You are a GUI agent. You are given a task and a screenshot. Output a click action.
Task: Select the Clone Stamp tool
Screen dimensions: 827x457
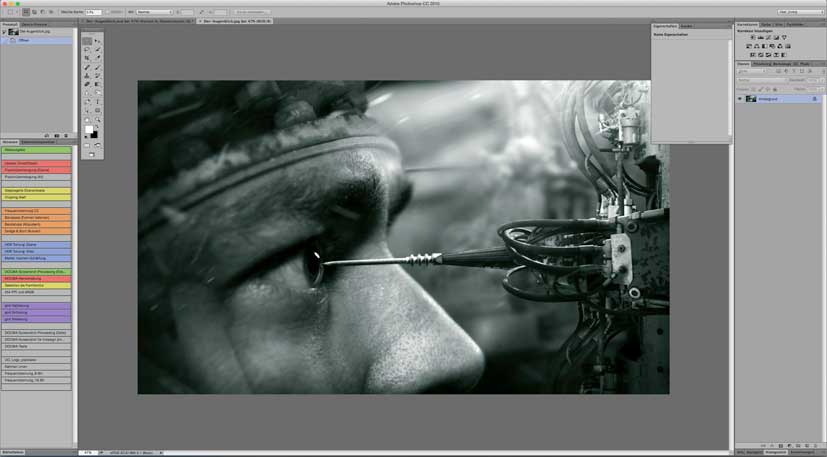pos(87,75)
